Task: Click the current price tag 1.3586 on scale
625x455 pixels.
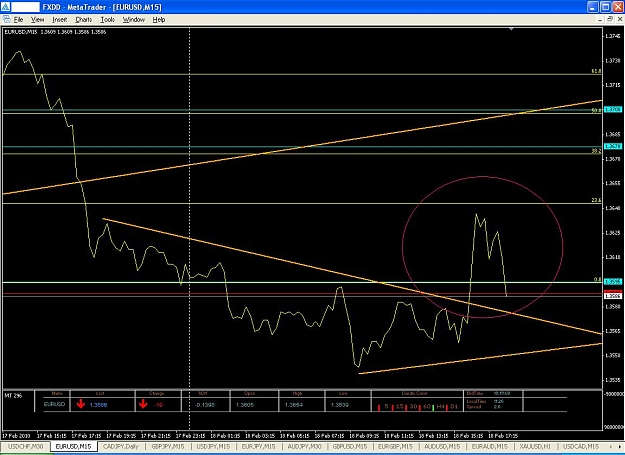Action: [x=613, y=296]
